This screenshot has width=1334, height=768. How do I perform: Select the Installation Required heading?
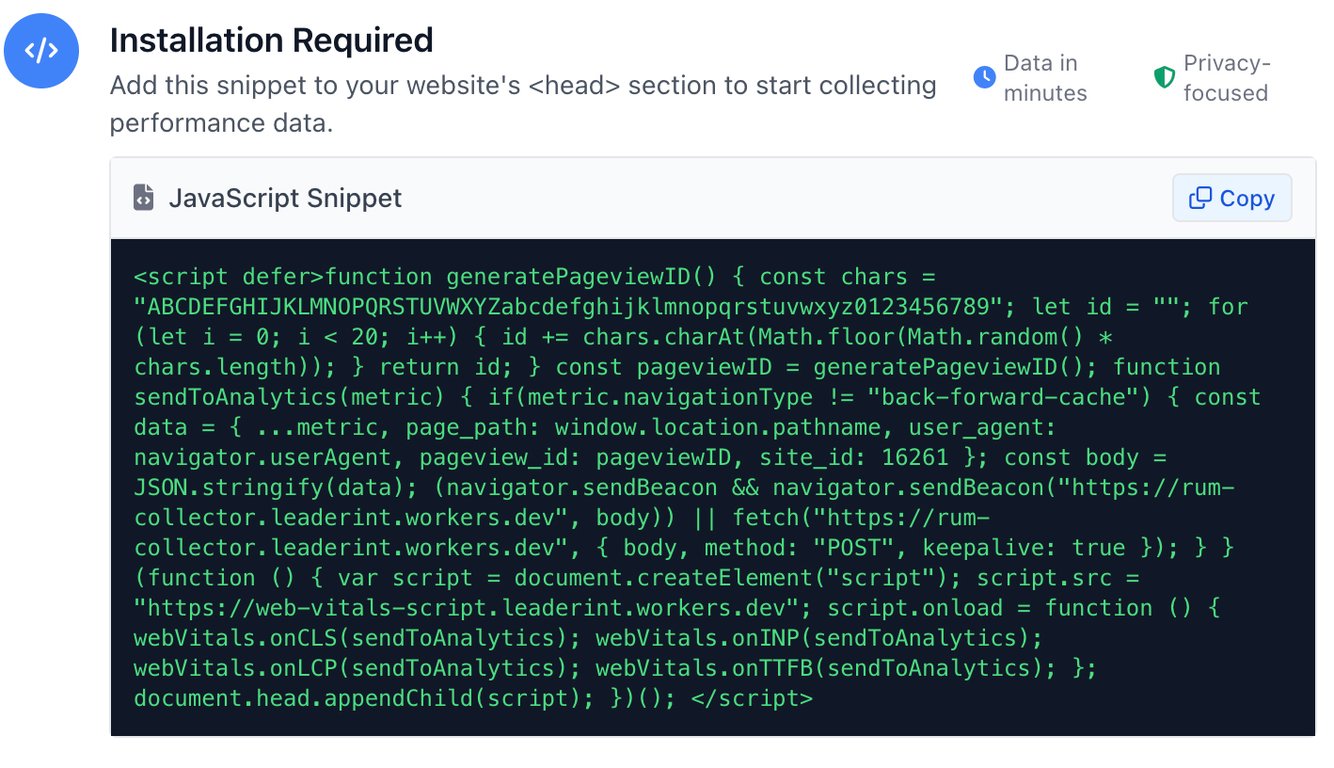tap(271, 40)
